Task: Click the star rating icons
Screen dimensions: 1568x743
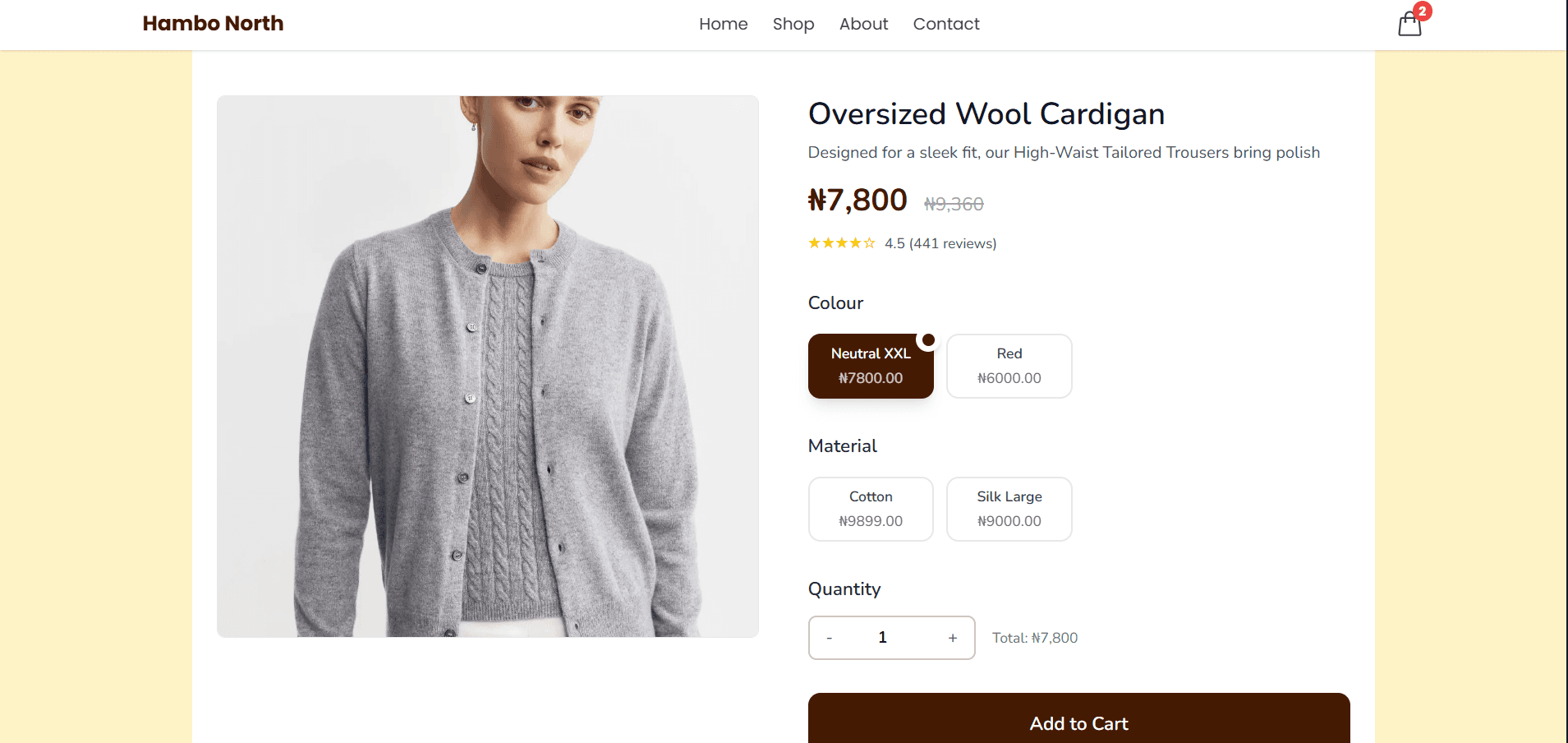Action: click(x=841, y=243)
